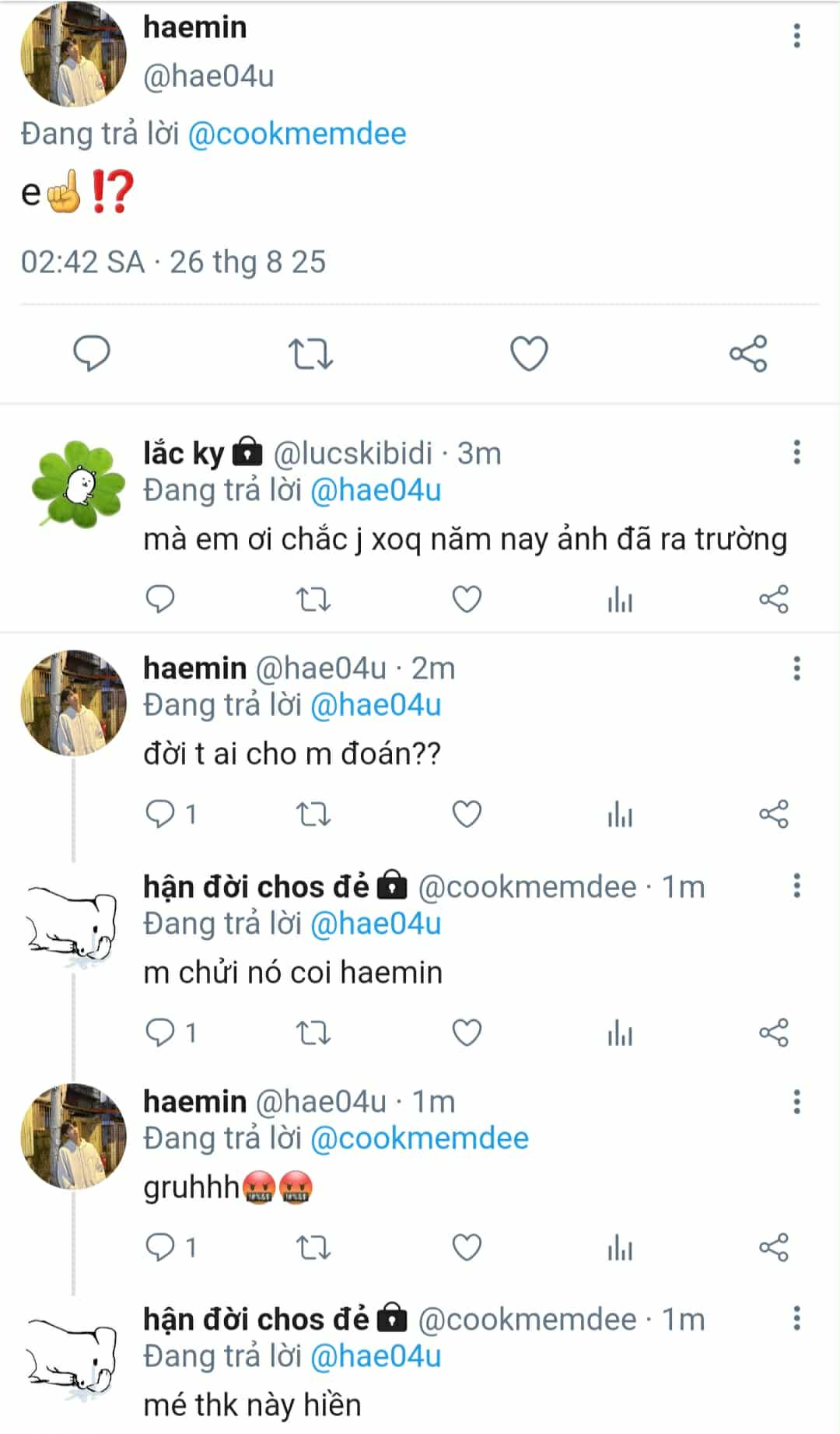Share the "đời t ai cho m đoán??" reply
This screenshot has height=1434, width=840.
point(773,814)
